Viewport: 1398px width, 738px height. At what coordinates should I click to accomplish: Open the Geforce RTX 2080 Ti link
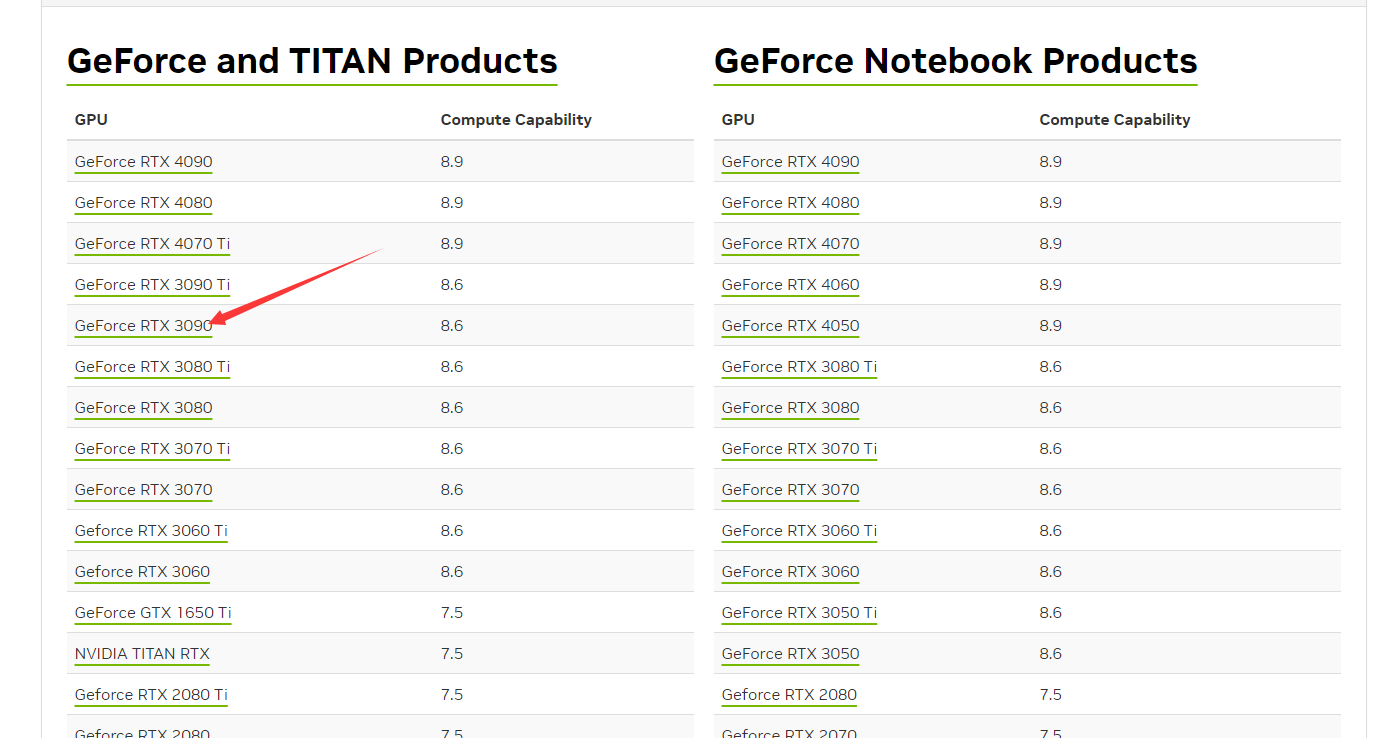click(x=151, y=695)
